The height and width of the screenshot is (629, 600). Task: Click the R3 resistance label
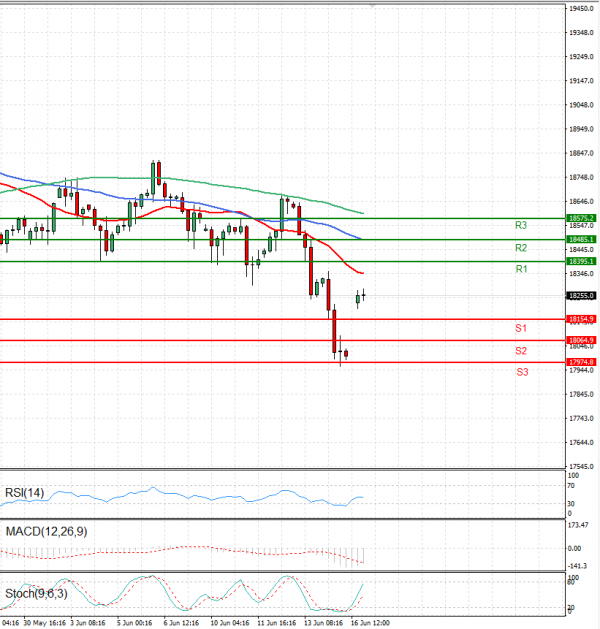521,225
